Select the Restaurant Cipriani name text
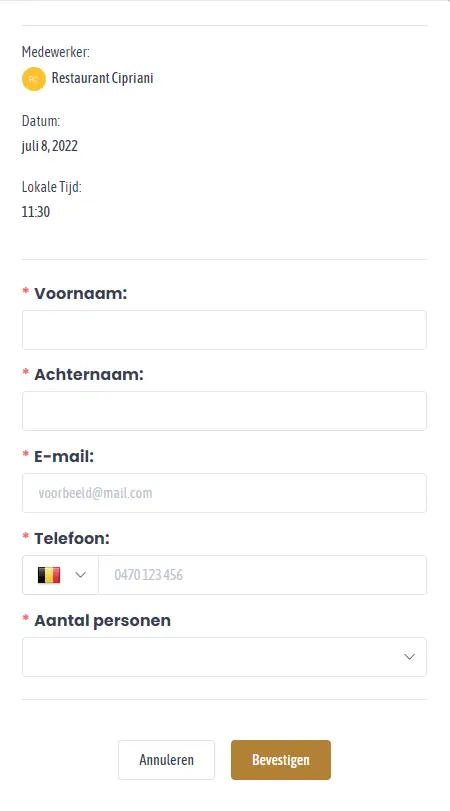The height and width of the screenshot is (811, 450). pos(102,78)
